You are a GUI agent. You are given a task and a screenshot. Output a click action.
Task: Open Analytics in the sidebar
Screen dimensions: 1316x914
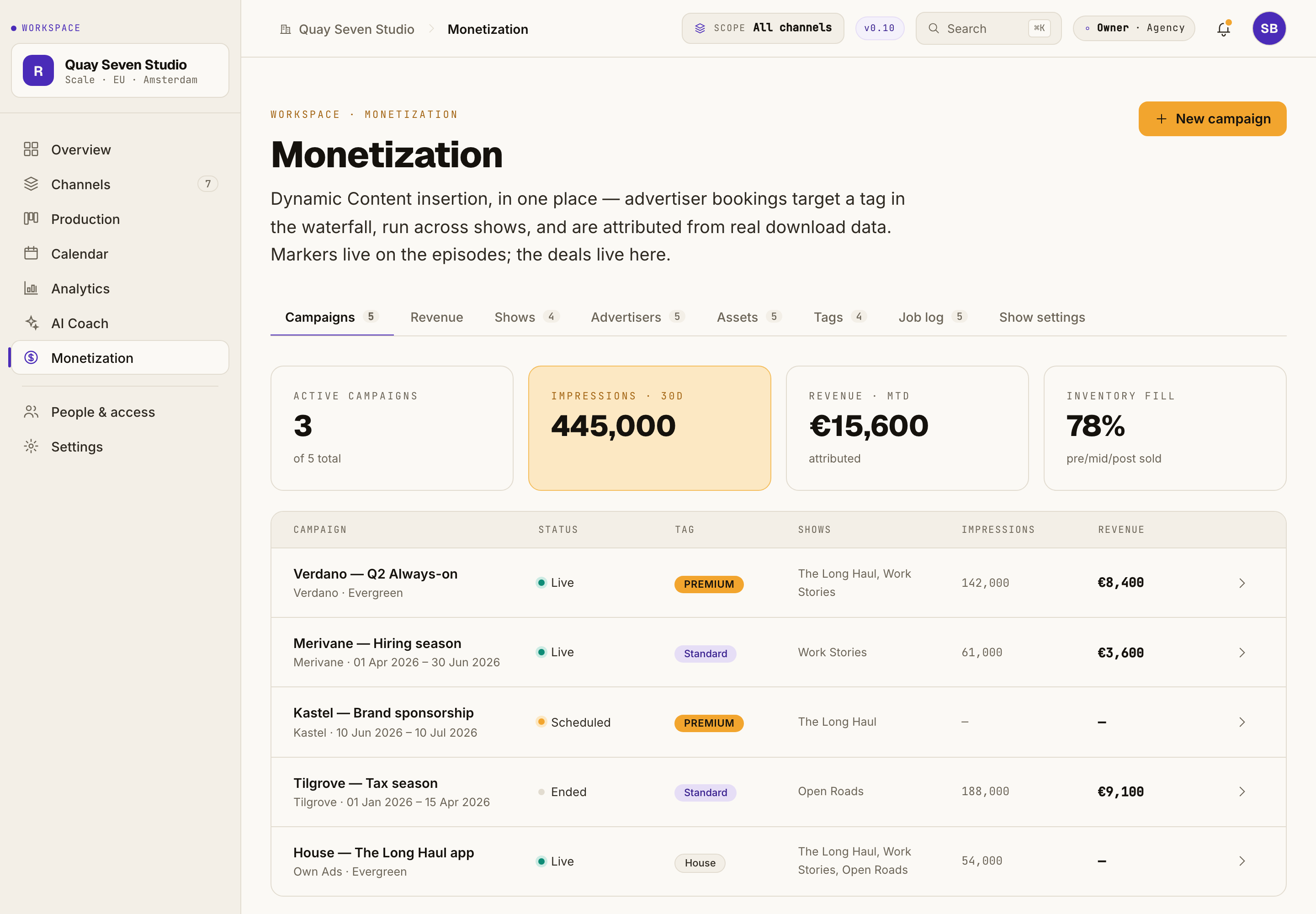click(120, 288)
